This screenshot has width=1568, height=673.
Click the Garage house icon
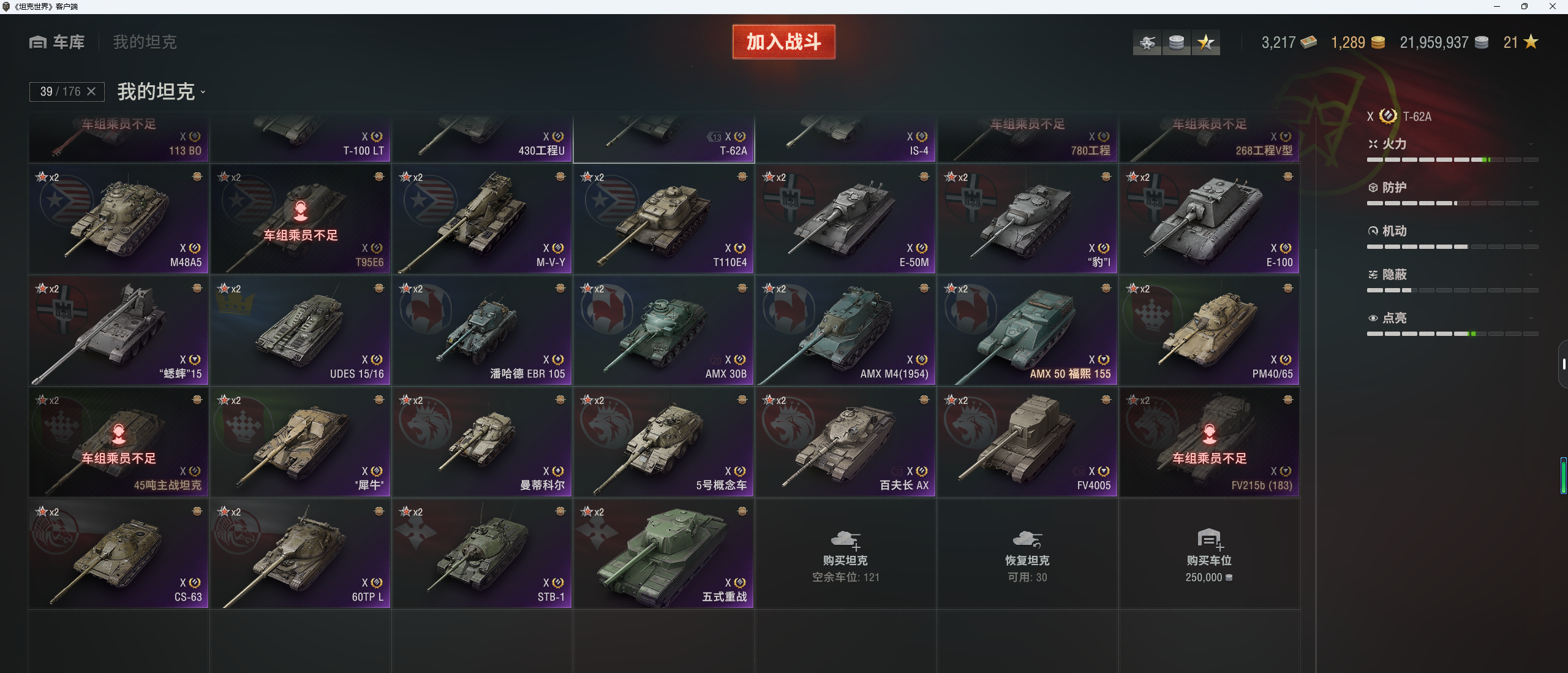38,42
